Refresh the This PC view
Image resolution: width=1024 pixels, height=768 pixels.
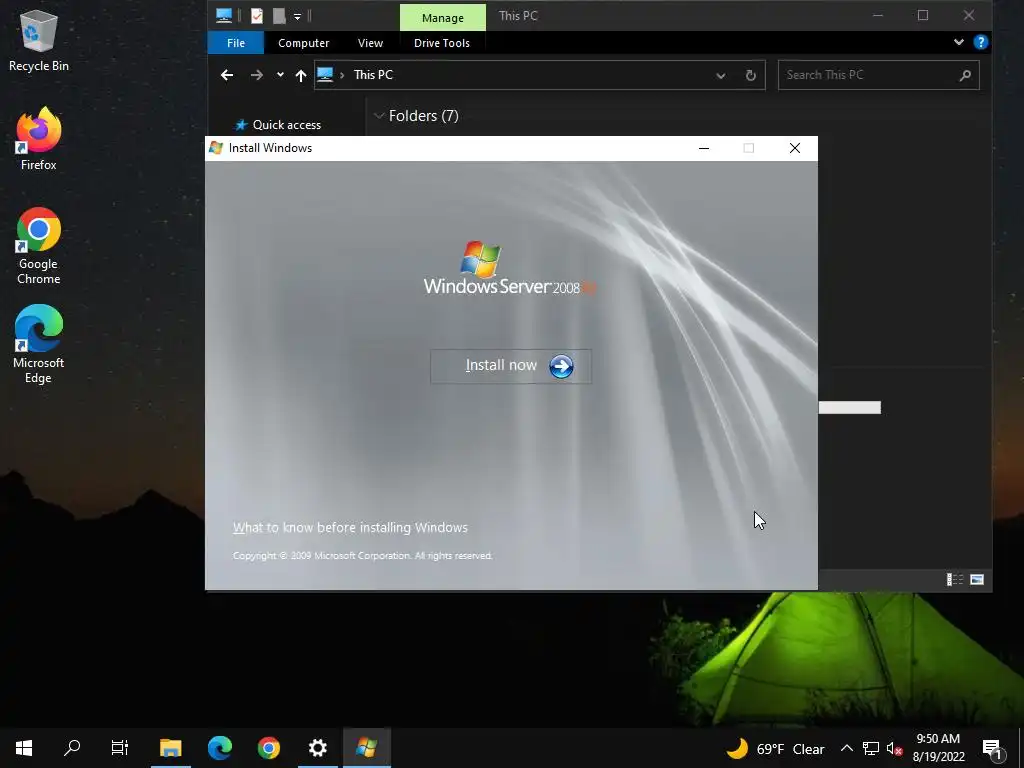(751, 76)
